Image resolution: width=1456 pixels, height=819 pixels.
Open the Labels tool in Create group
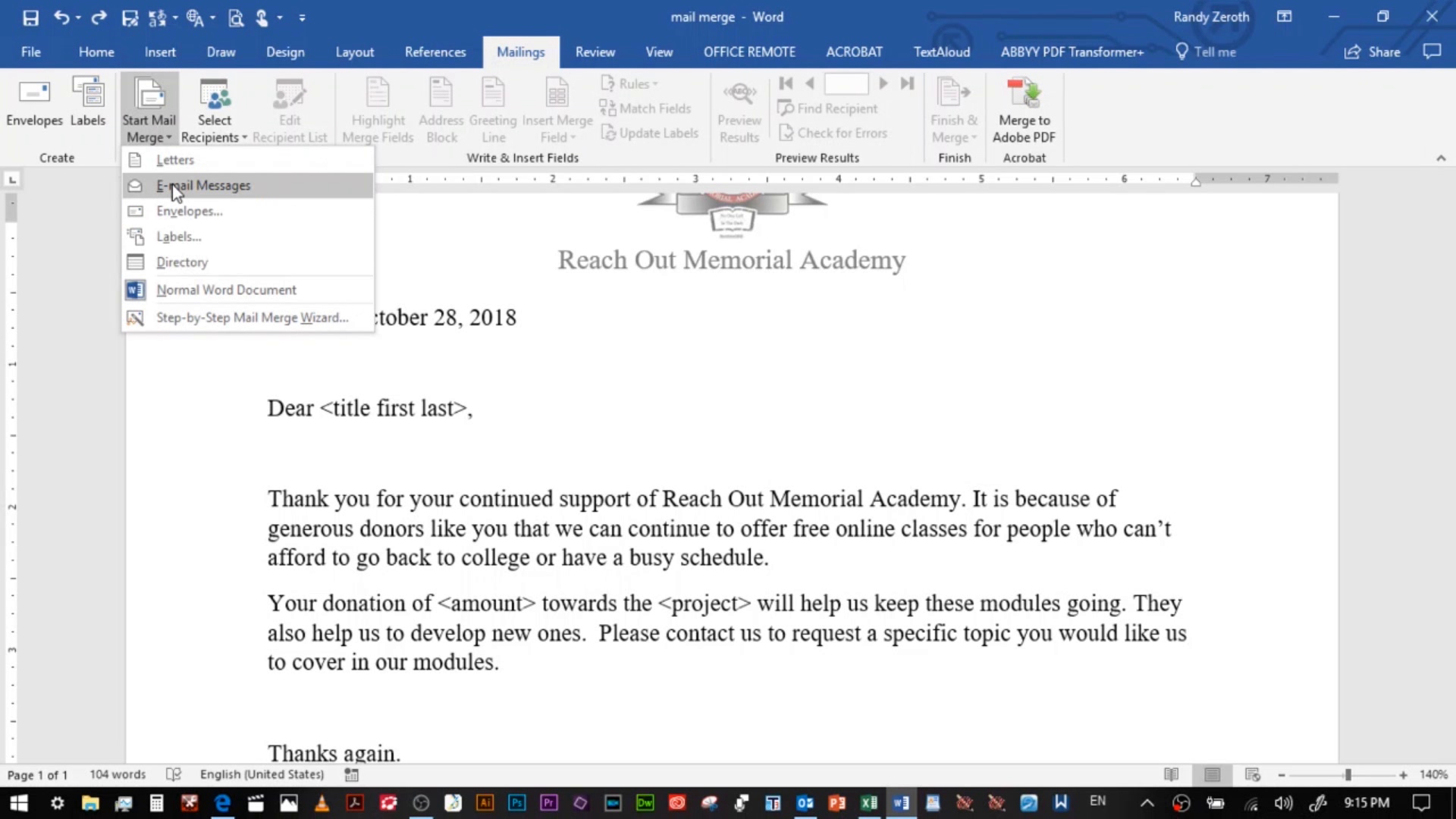[x=88, y=102]
